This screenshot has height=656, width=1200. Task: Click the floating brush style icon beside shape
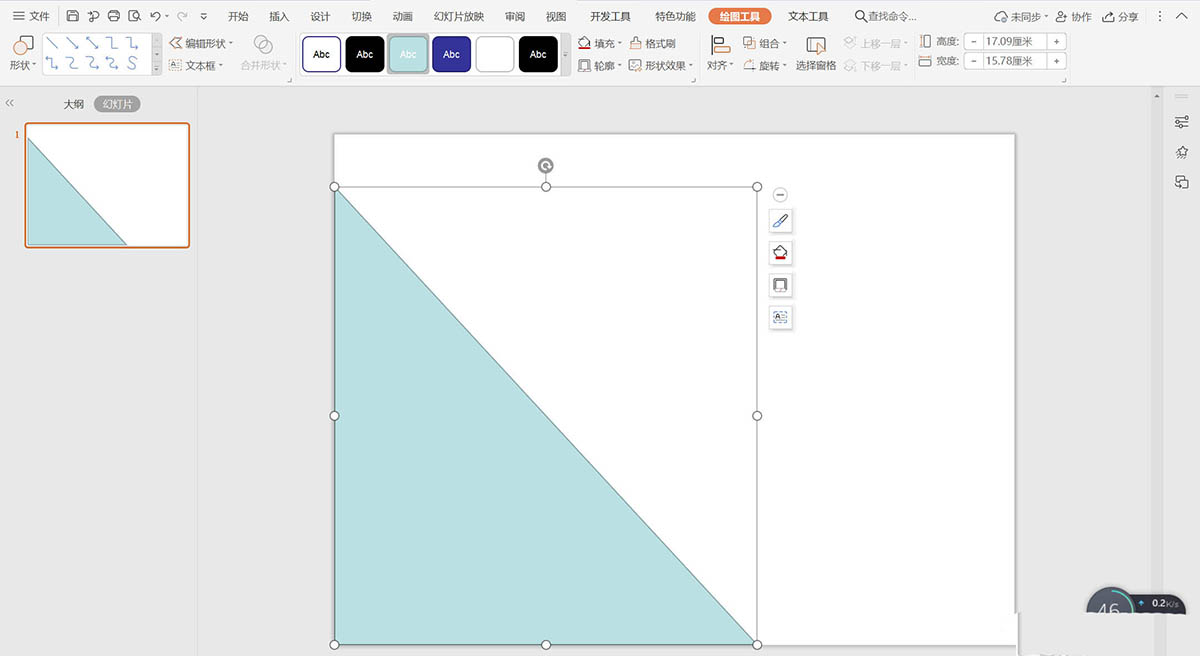pyautogui.click(x=781, y=221)
